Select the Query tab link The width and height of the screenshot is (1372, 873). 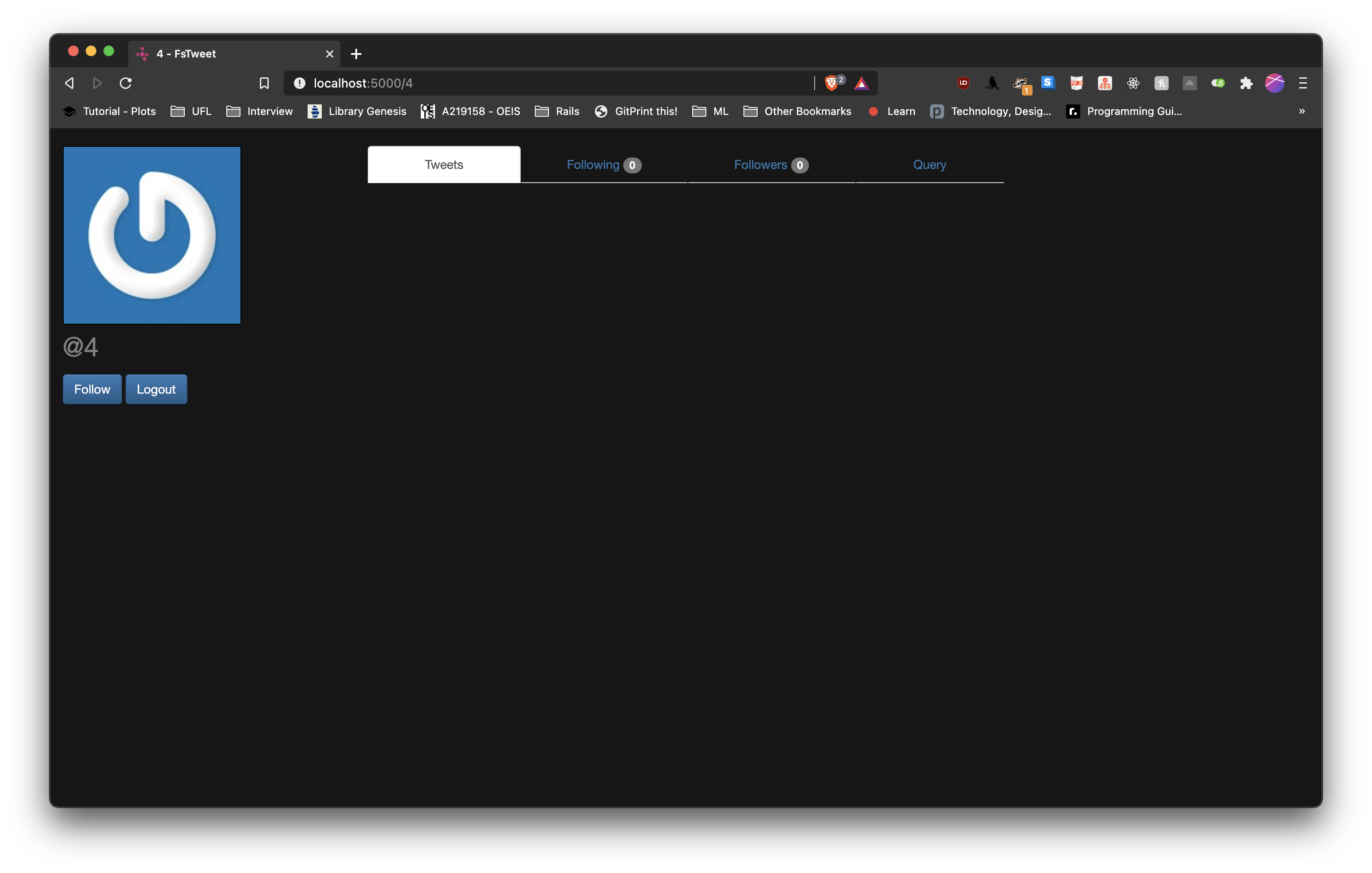tap(929, 165)
